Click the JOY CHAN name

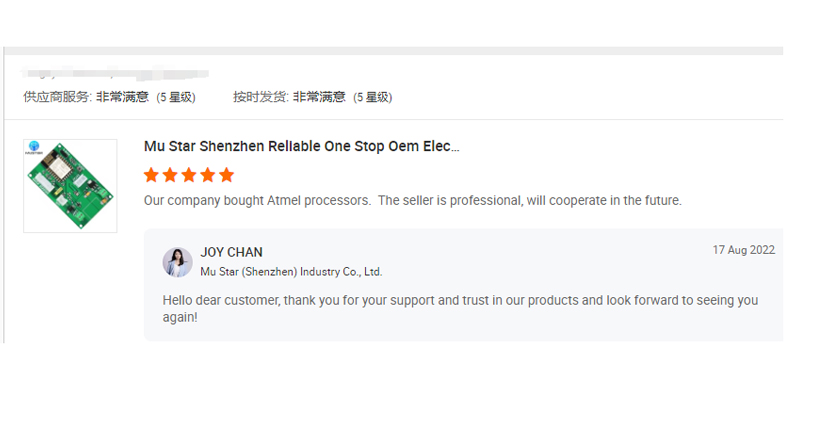(232, 252)
